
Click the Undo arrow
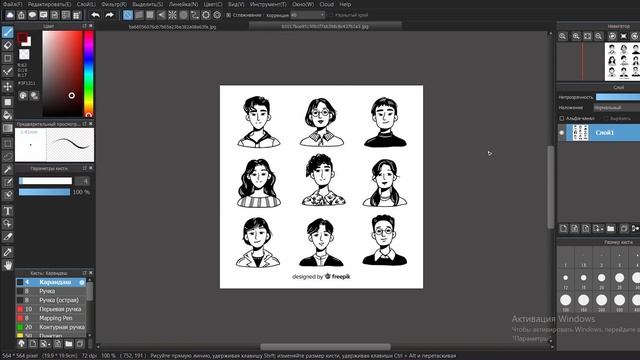[x=96, y=15]
